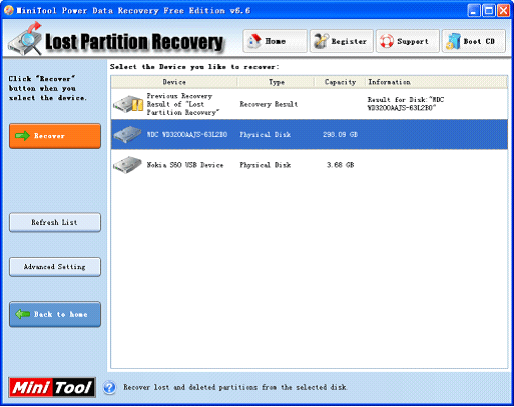Viewport: 514px width, 407px height.
Task: Click the Nokia S60 drive icon
Action: click(127, 165)
